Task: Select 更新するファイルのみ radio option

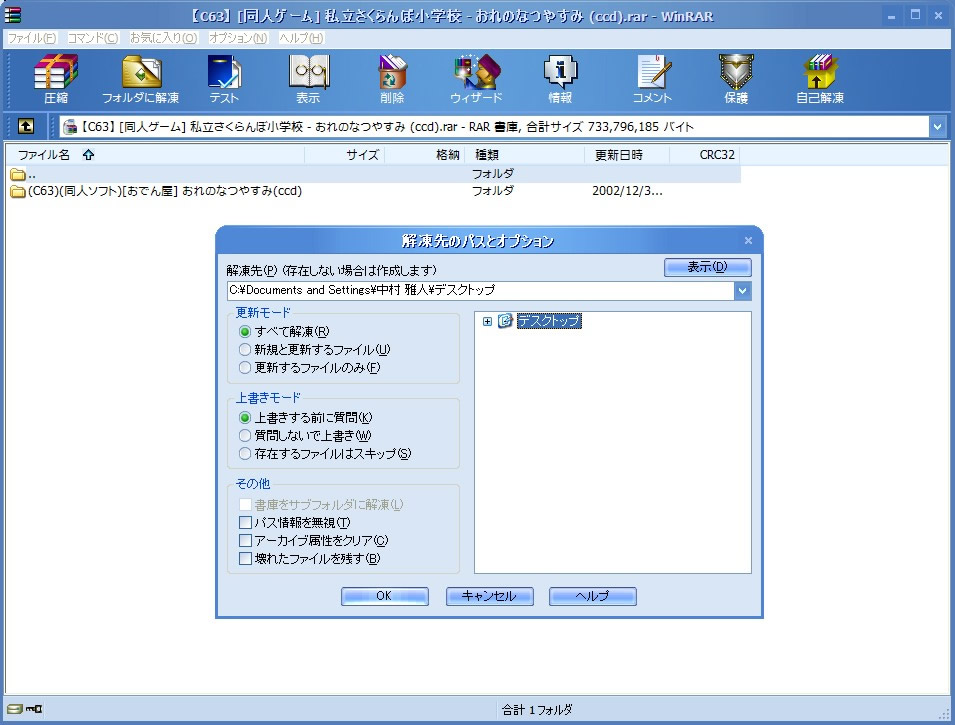Action: coord(245,367)
